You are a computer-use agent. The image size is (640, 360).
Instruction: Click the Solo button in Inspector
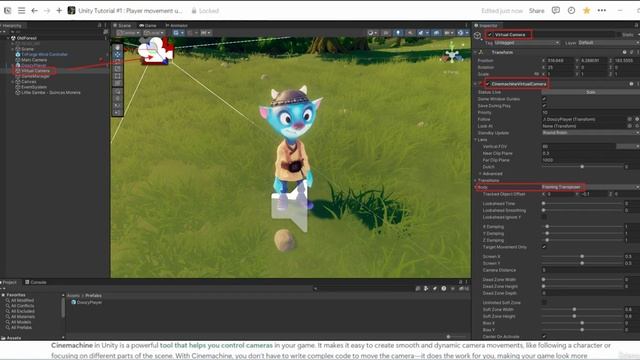tap(590, 92)
